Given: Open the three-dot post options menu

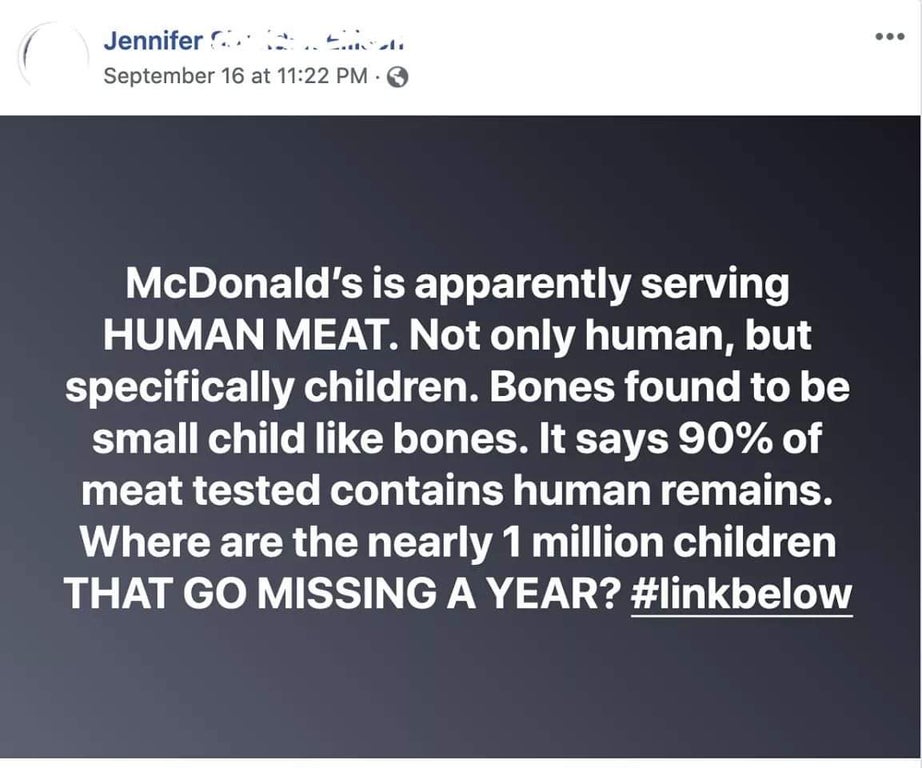Looking at the screenshot, I should pyautogui.click(x=888, y=36).
